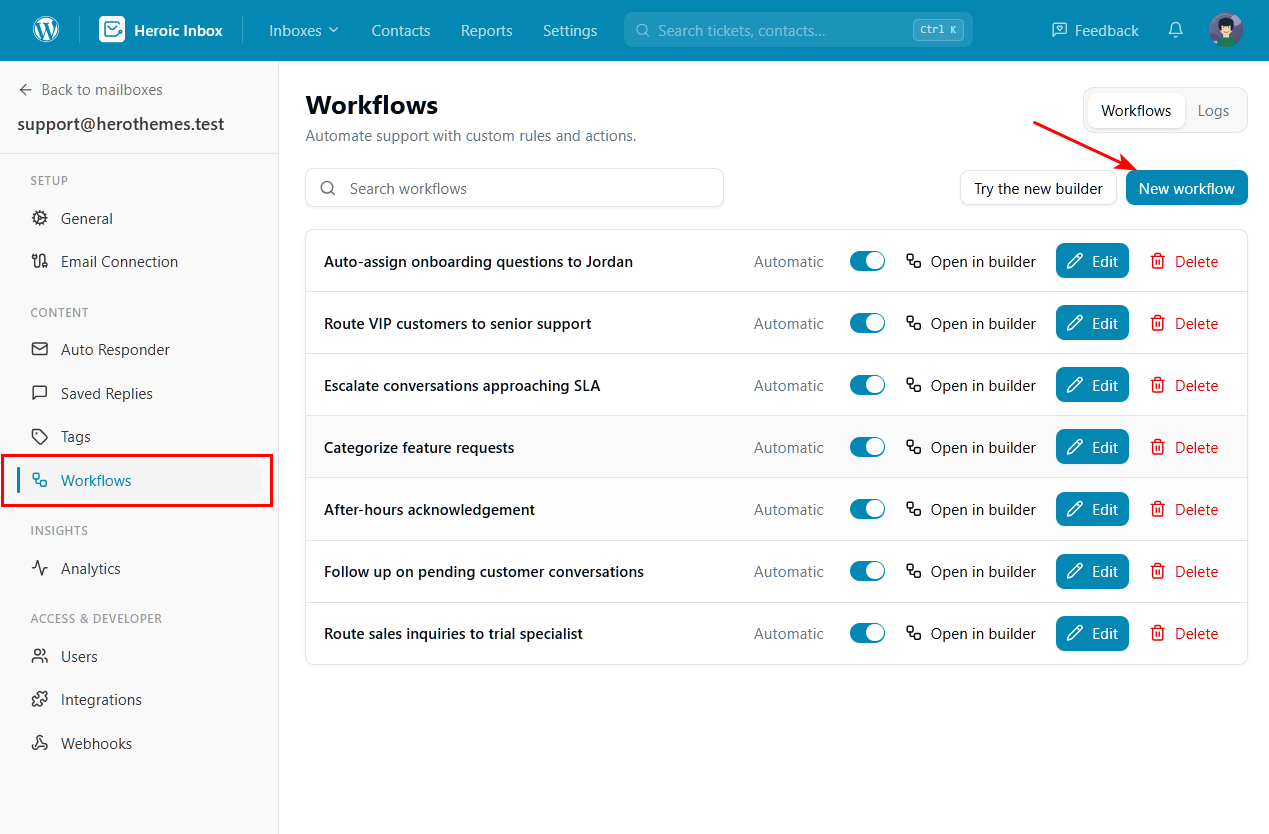The height and width of the screenshot is (834, 1269).
Task: Open the Email Connection sidebar item
Action: (137, 262)
